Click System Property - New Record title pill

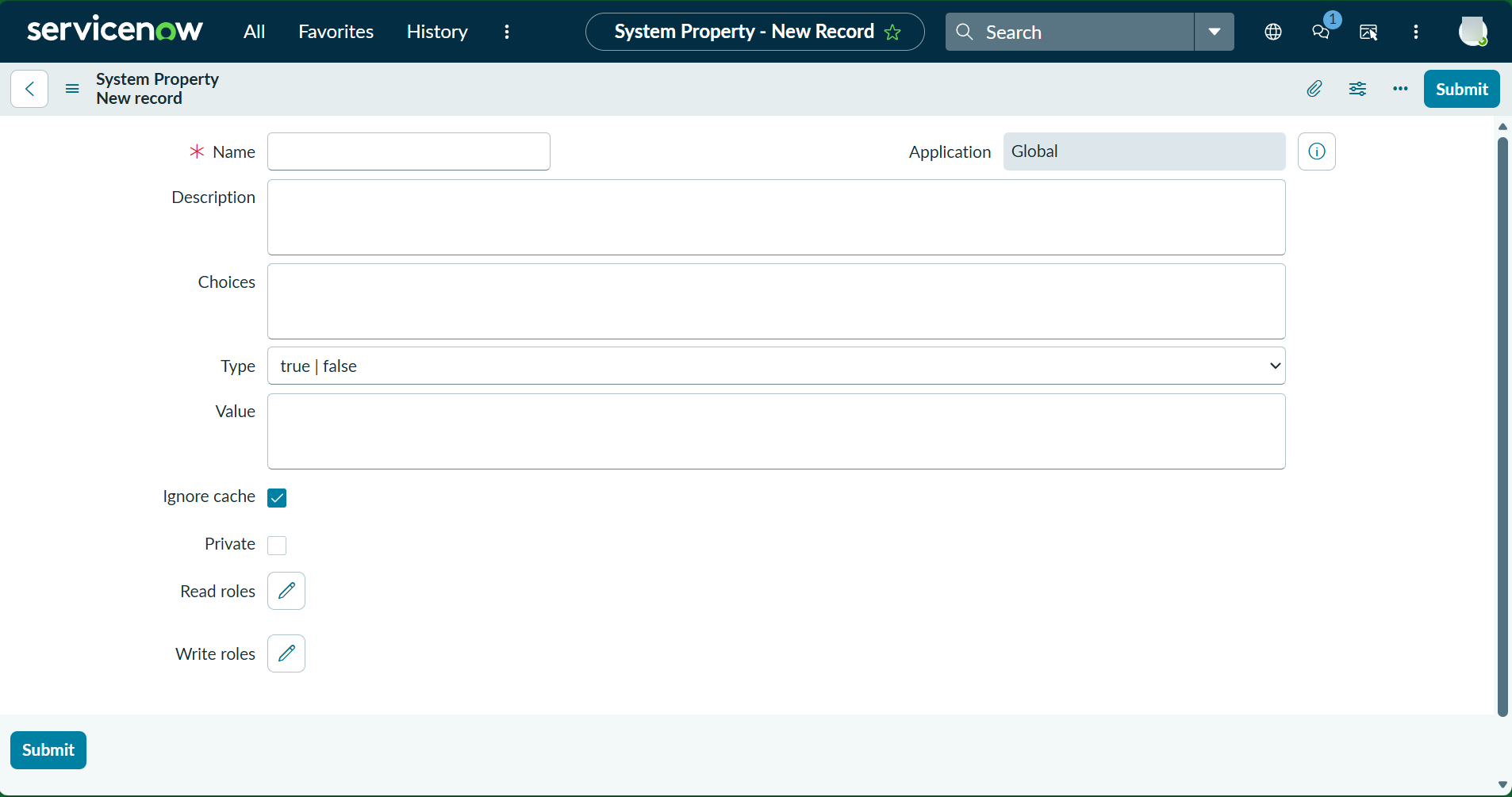coord(754,32)
